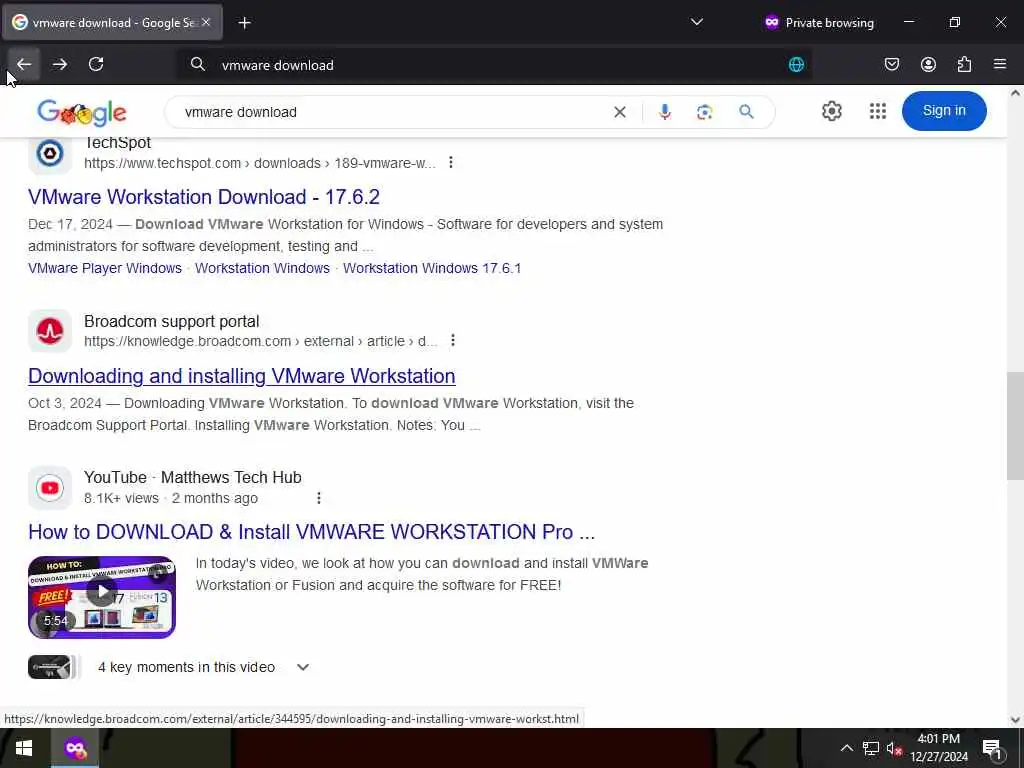1024x768 pixels.
Task: Click the scrollbar up arrow
Action: [1015, 93]
